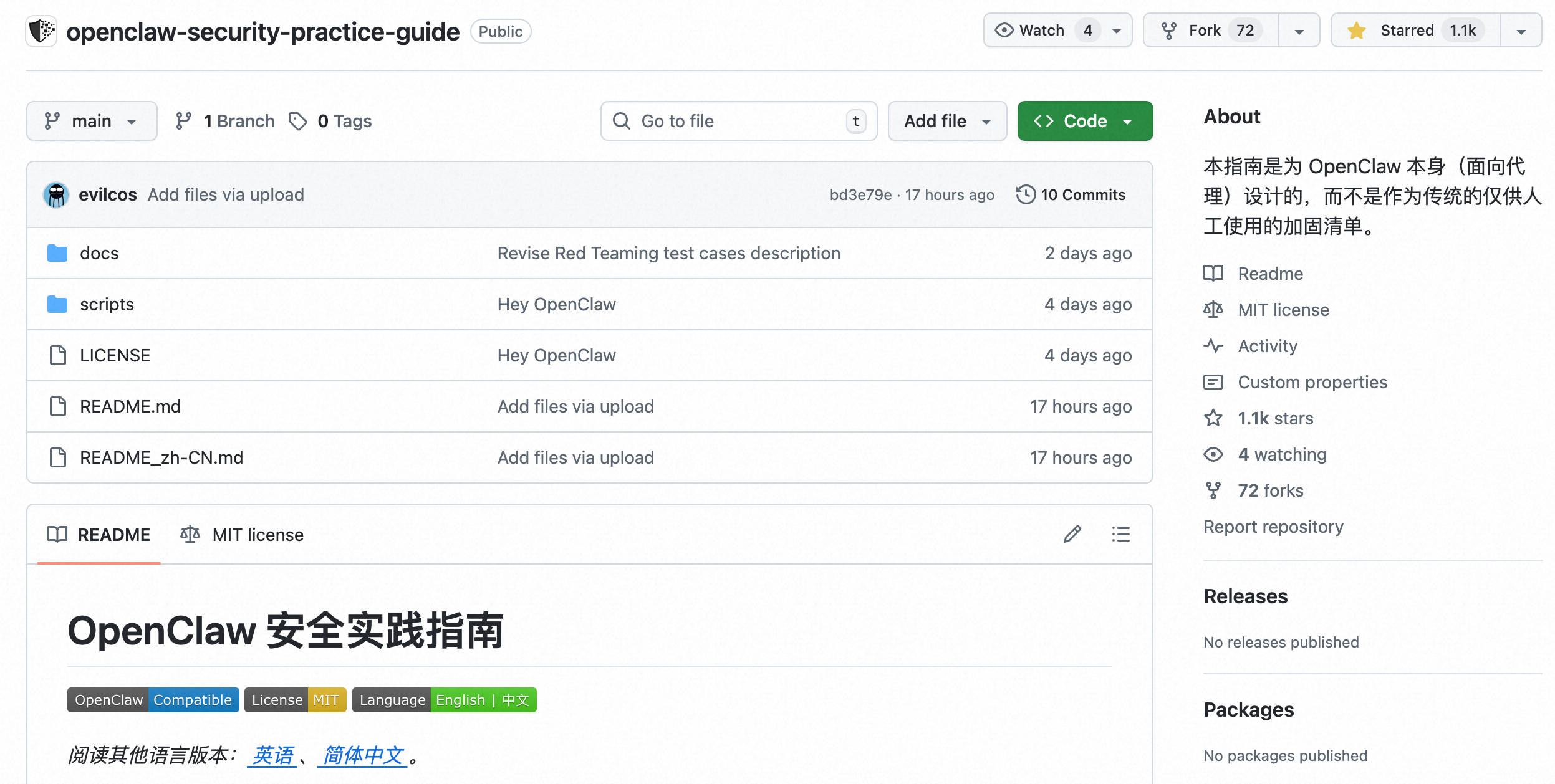Open the main branch selector dropdown
The width and height of the screenshot is (1555, 784).
point(91,121)
